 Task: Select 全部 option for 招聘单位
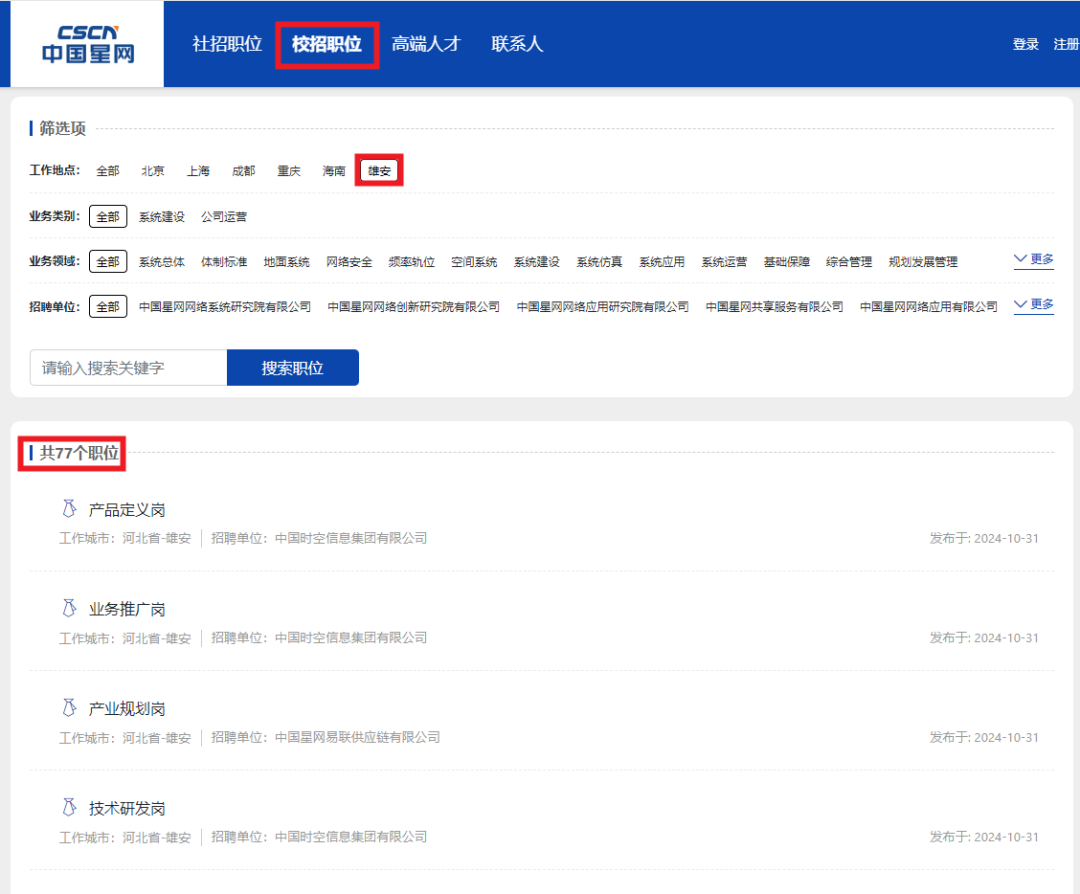click(x=107, y=306)
